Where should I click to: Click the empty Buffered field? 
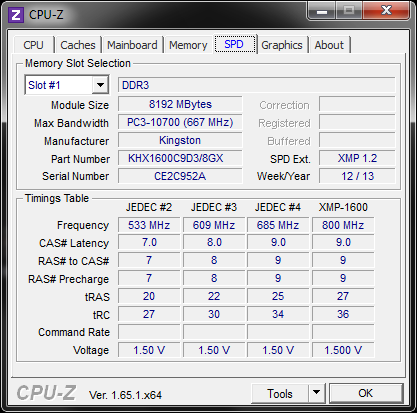357,140
